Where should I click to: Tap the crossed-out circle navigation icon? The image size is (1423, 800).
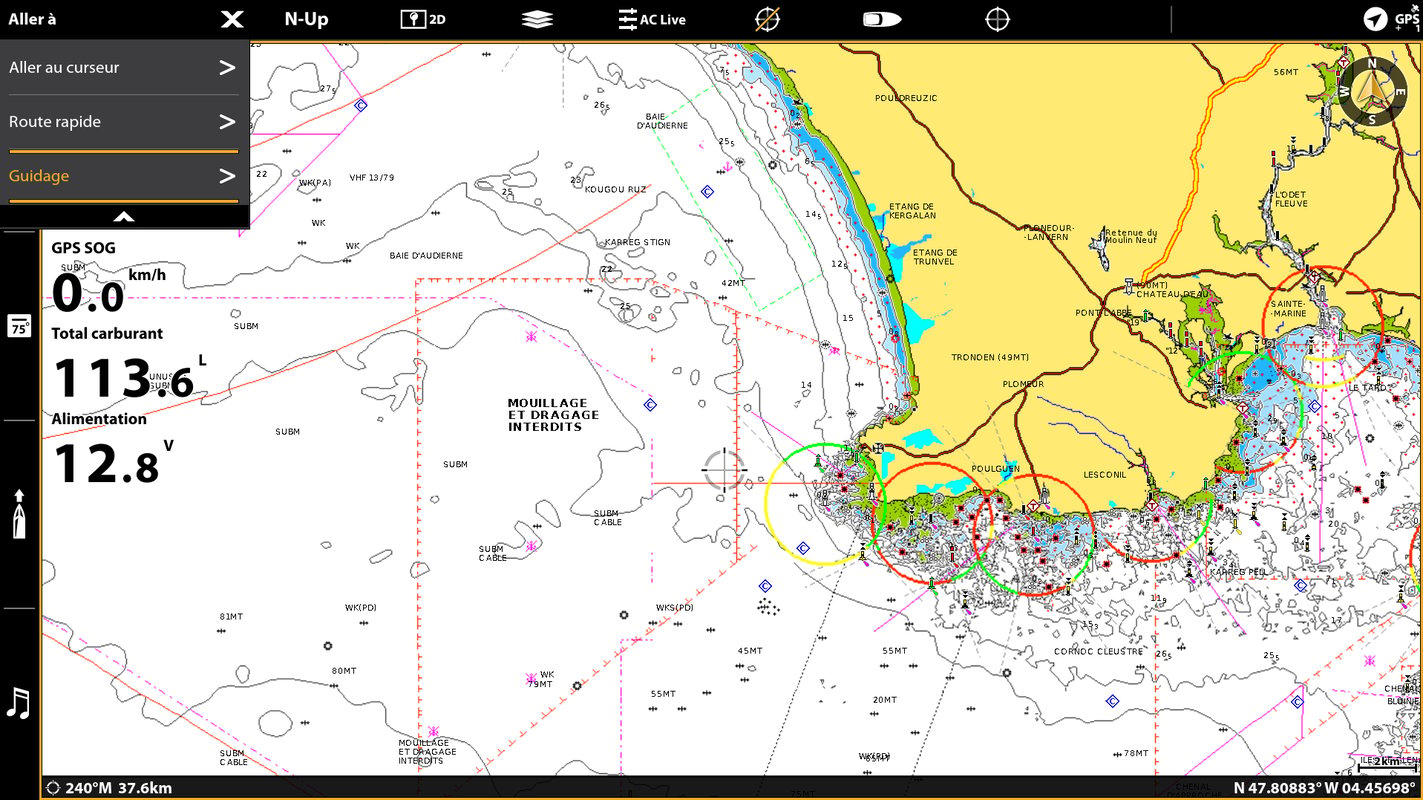click(x=767, y=19)
